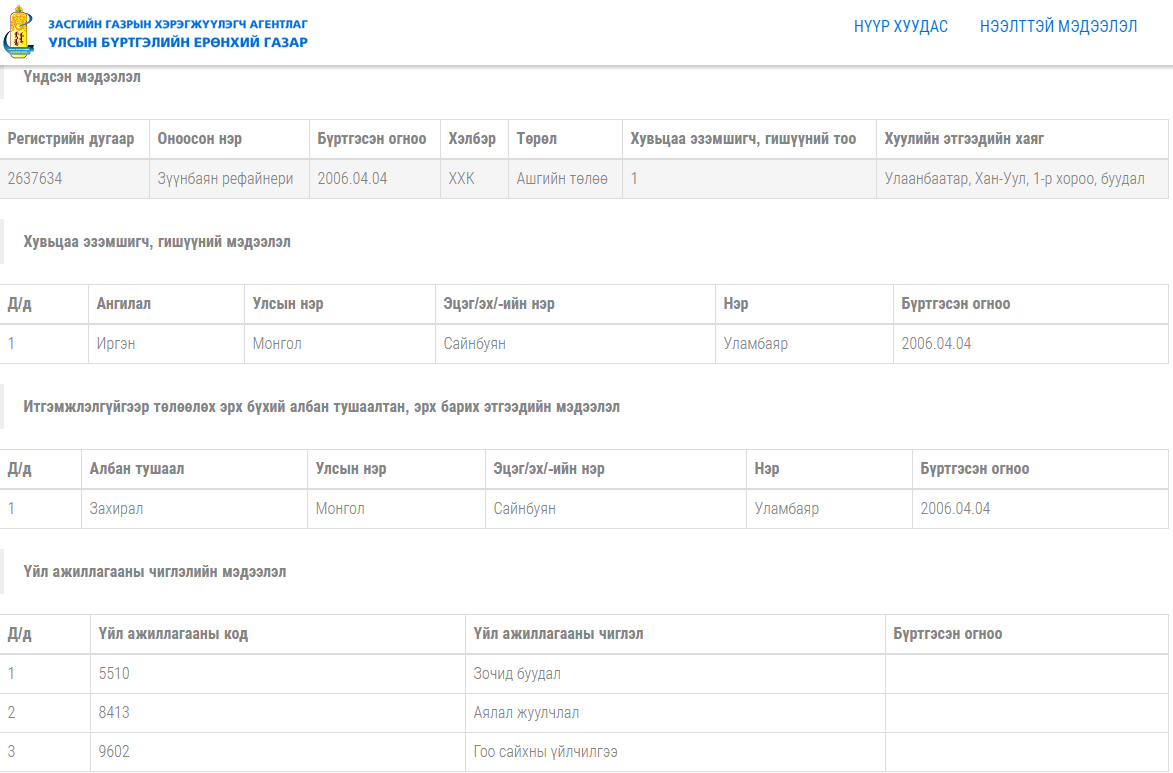Select registration number 2637634 cell

click(35, 179)
